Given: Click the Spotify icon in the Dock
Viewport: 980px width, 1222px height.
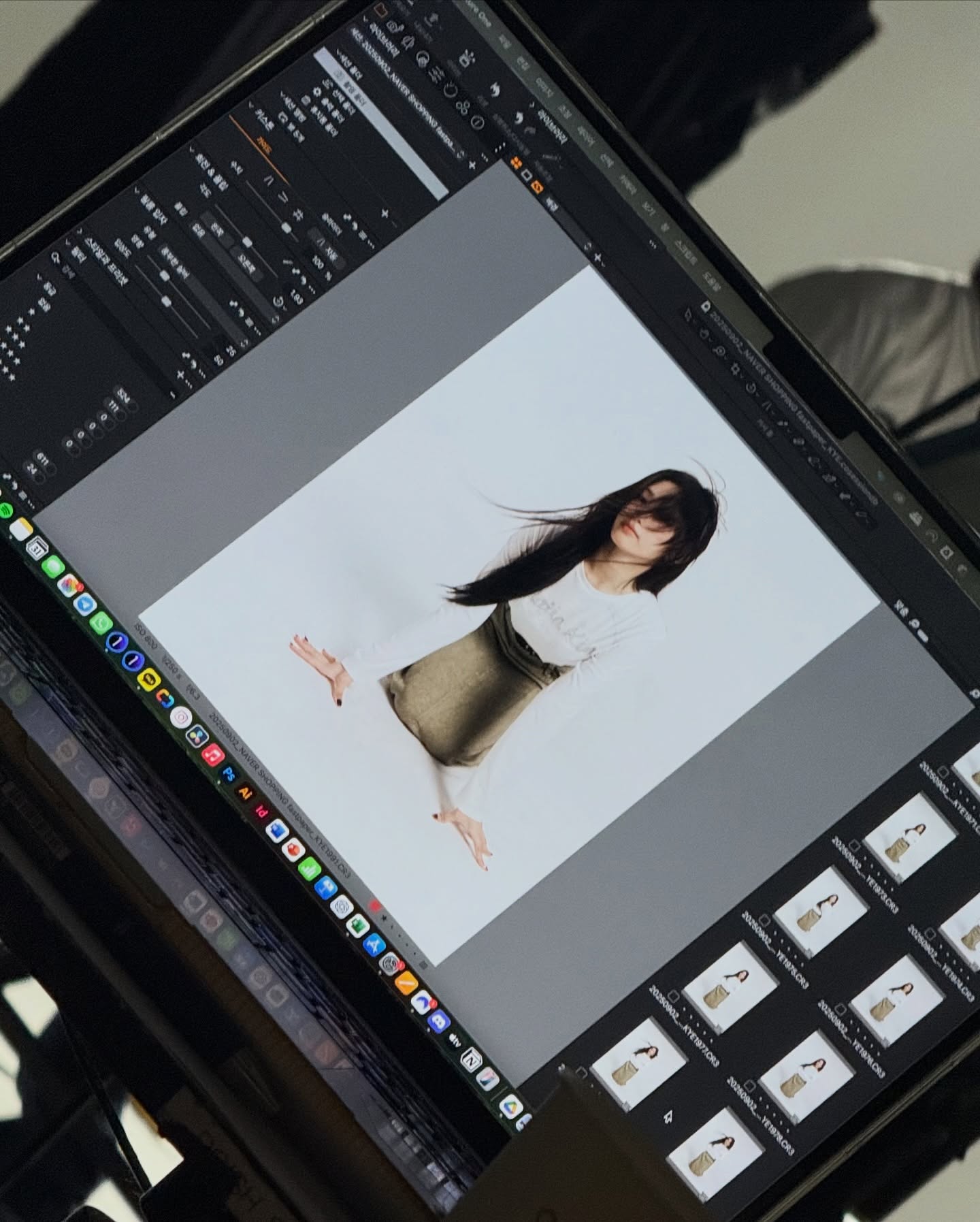Looking at the screenshot, I should [x=6, y=511].
